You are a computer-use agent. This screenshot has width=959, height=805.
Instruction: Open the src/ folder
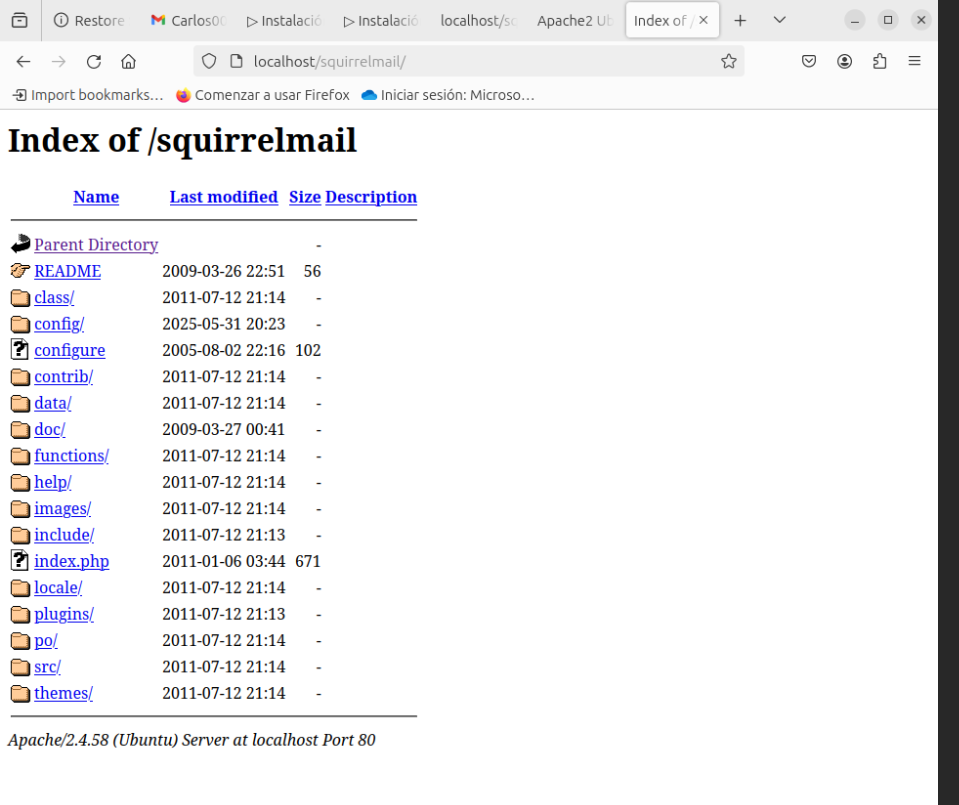coord(48,666)
